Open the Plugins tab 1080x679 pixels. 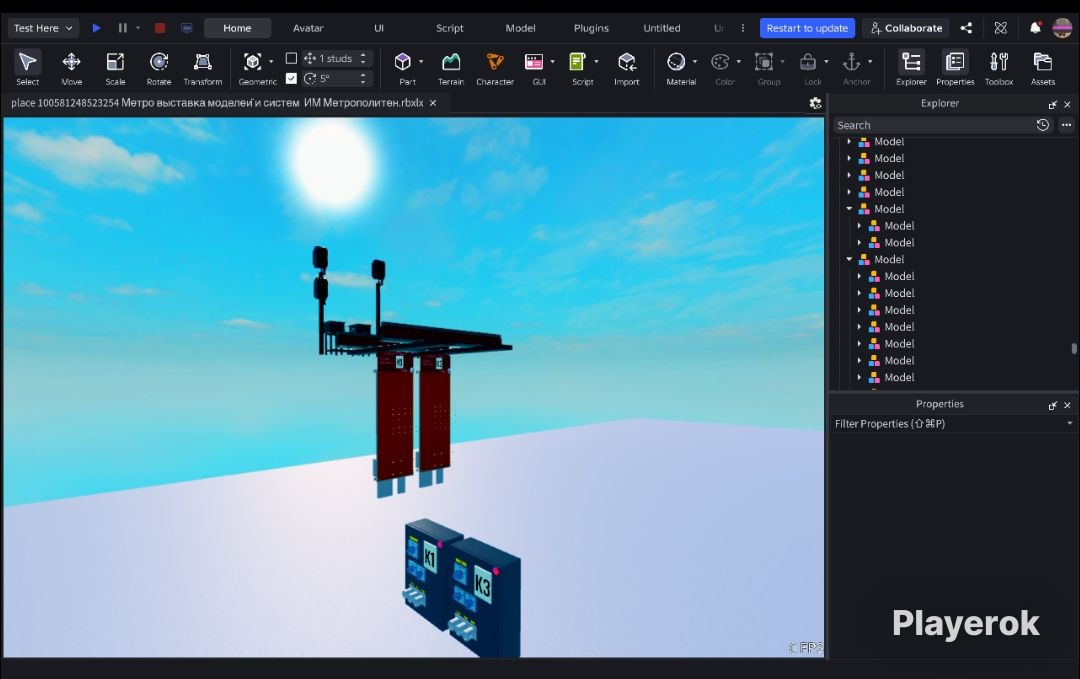(591, 28)
